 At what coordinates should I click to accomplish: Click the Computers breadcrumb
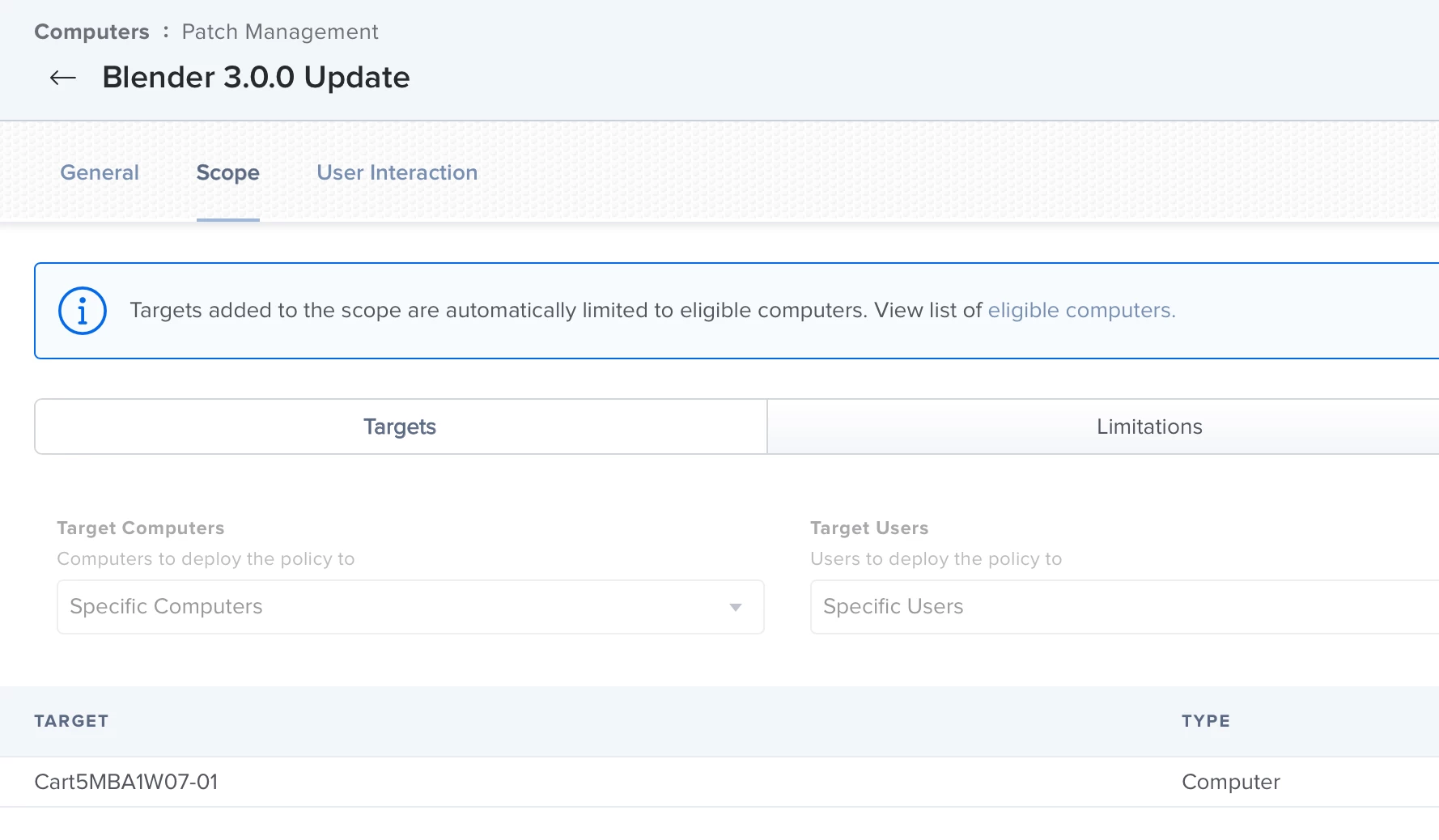[x=92, y=32]
